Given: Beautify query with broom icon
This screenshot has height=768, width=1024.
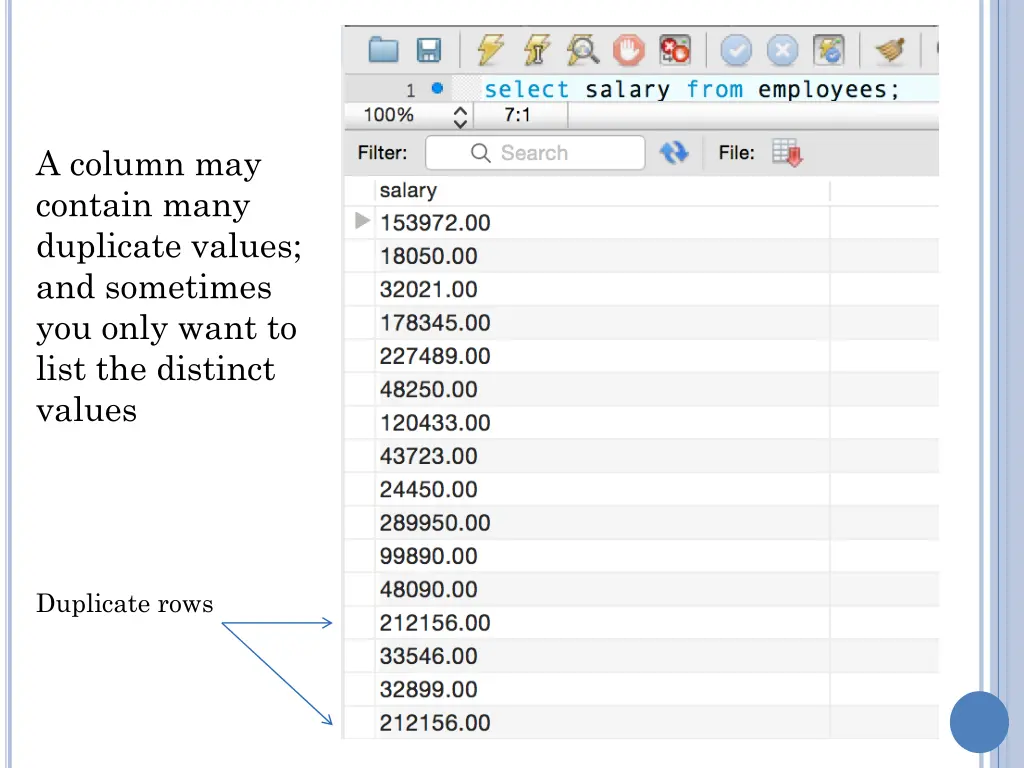Looking at the screenshot, I should pyautogui.click(x=890, y=50).
